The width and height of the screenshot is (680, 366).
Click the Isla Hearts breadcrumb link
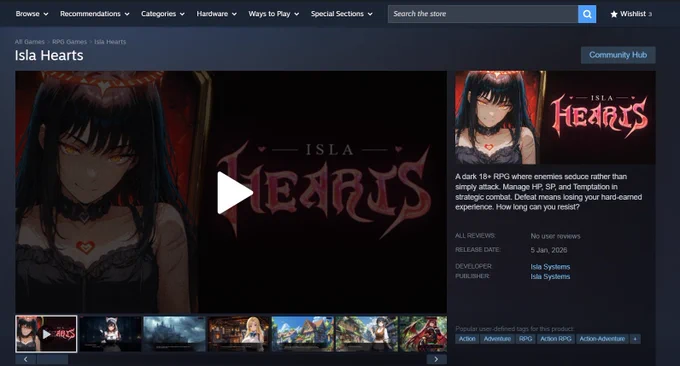(110, 42)
